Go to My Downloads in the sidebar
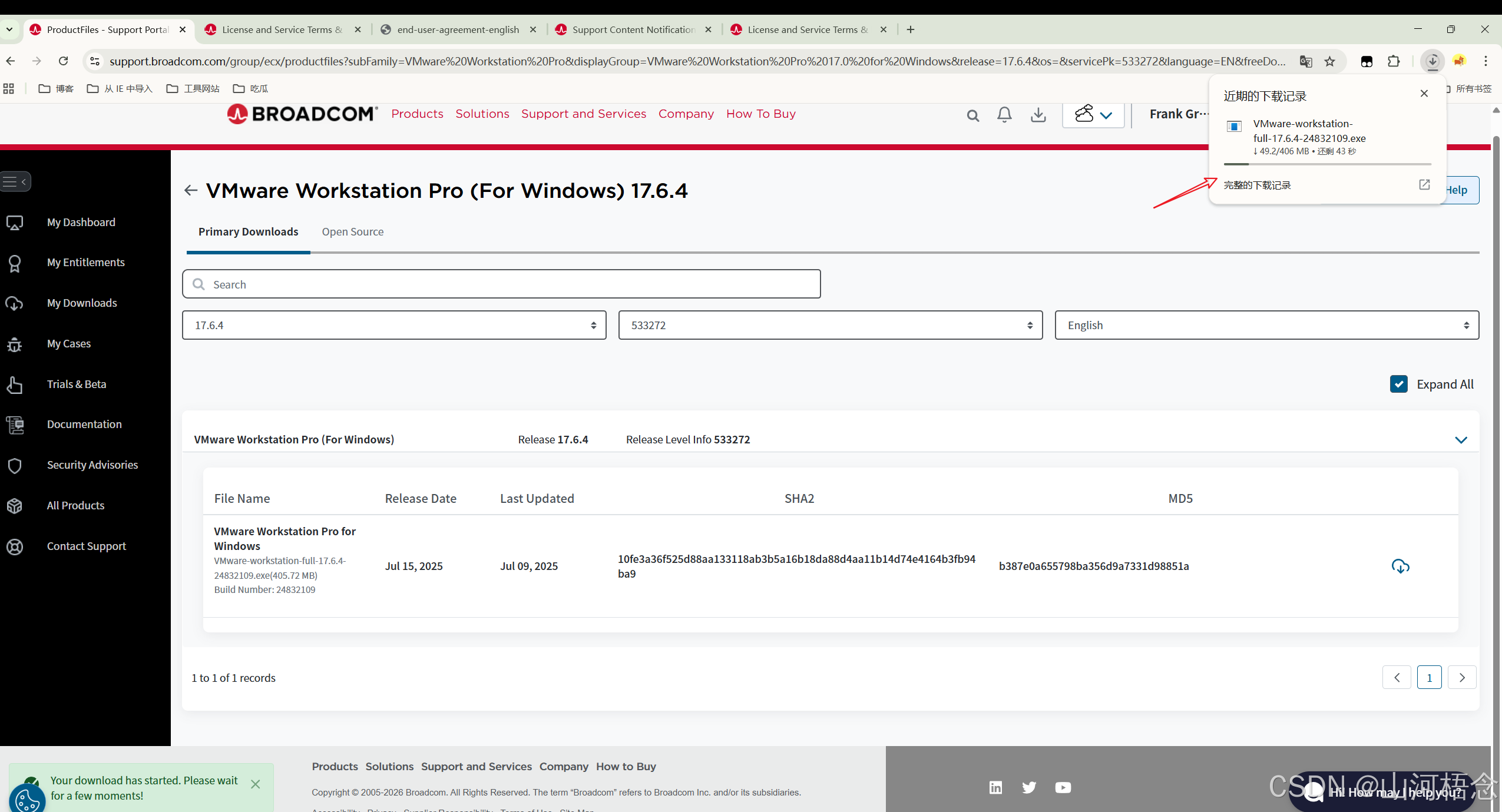The image size is (1502, 812). pyautogui.click(x=82, y=303)
